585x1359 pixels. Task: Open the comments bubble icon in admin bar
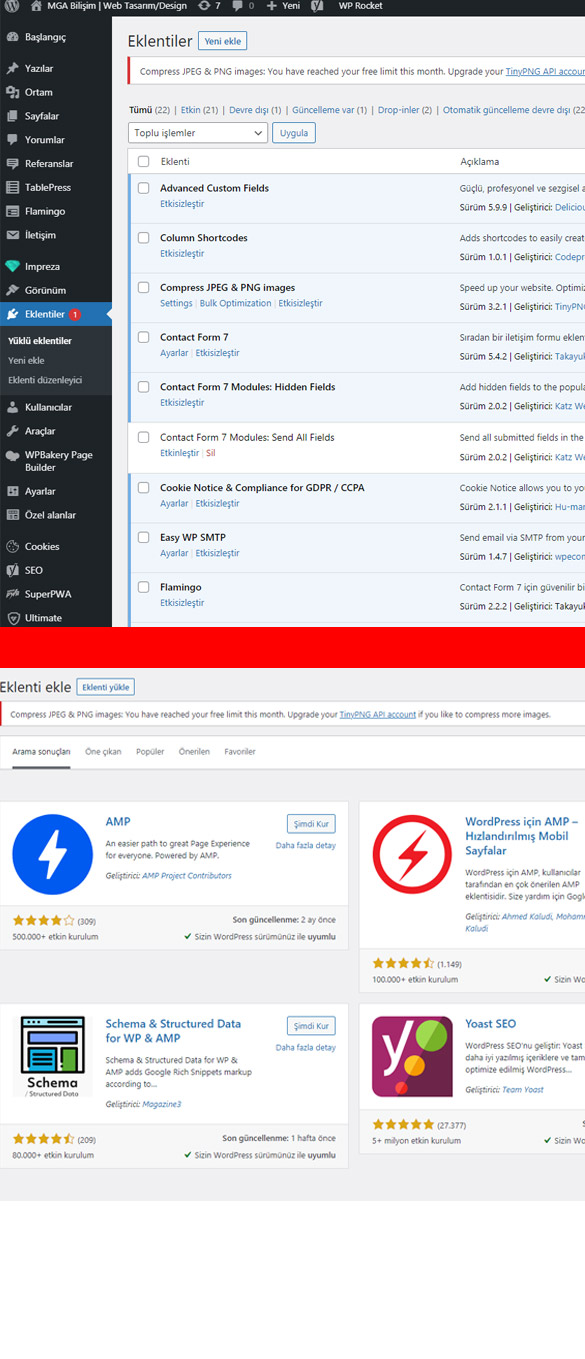click(238, 6)
